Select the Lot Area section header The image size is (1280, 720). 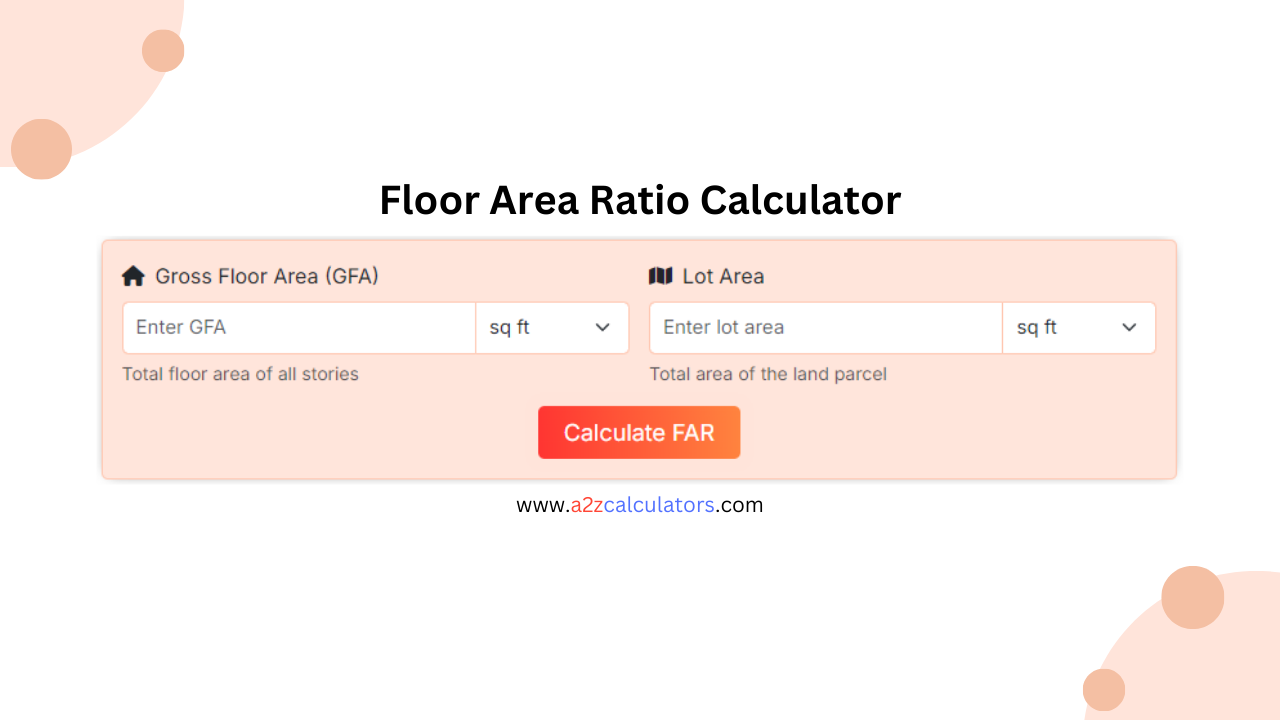(722, 276)
